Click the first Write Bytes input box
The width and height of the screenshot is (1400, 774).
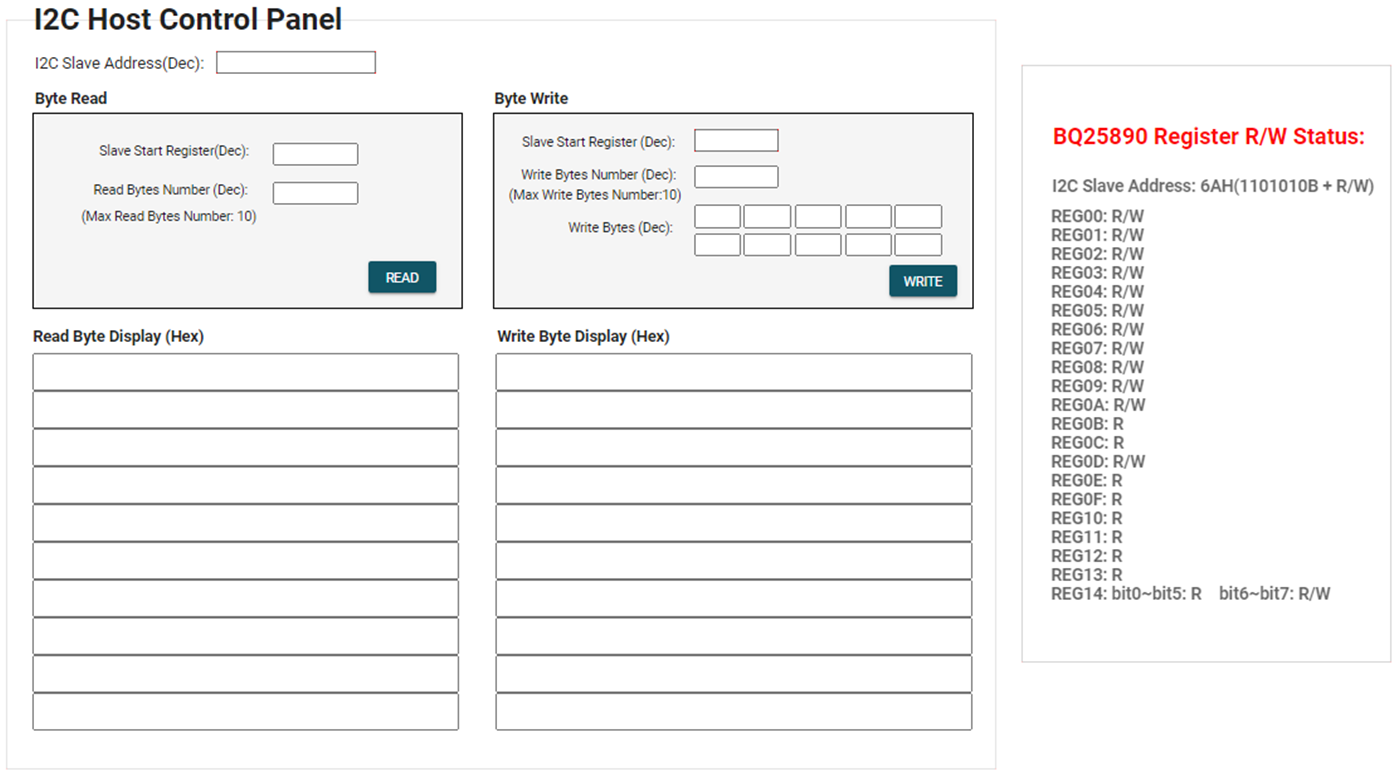pos(717,217)
